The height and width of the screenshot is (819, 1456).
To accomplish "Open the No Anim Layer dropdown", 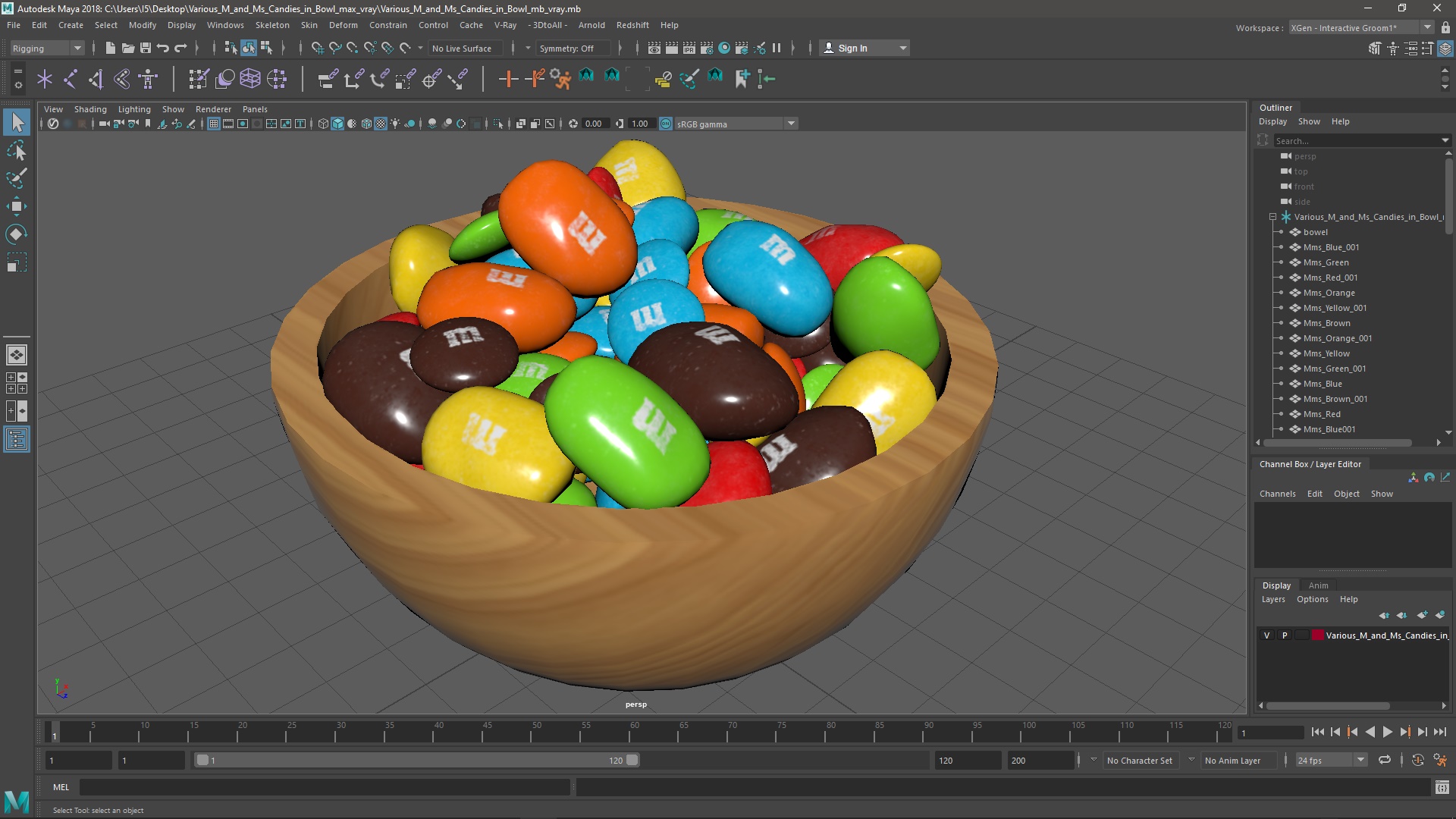I will click(x=1241, y=760).
